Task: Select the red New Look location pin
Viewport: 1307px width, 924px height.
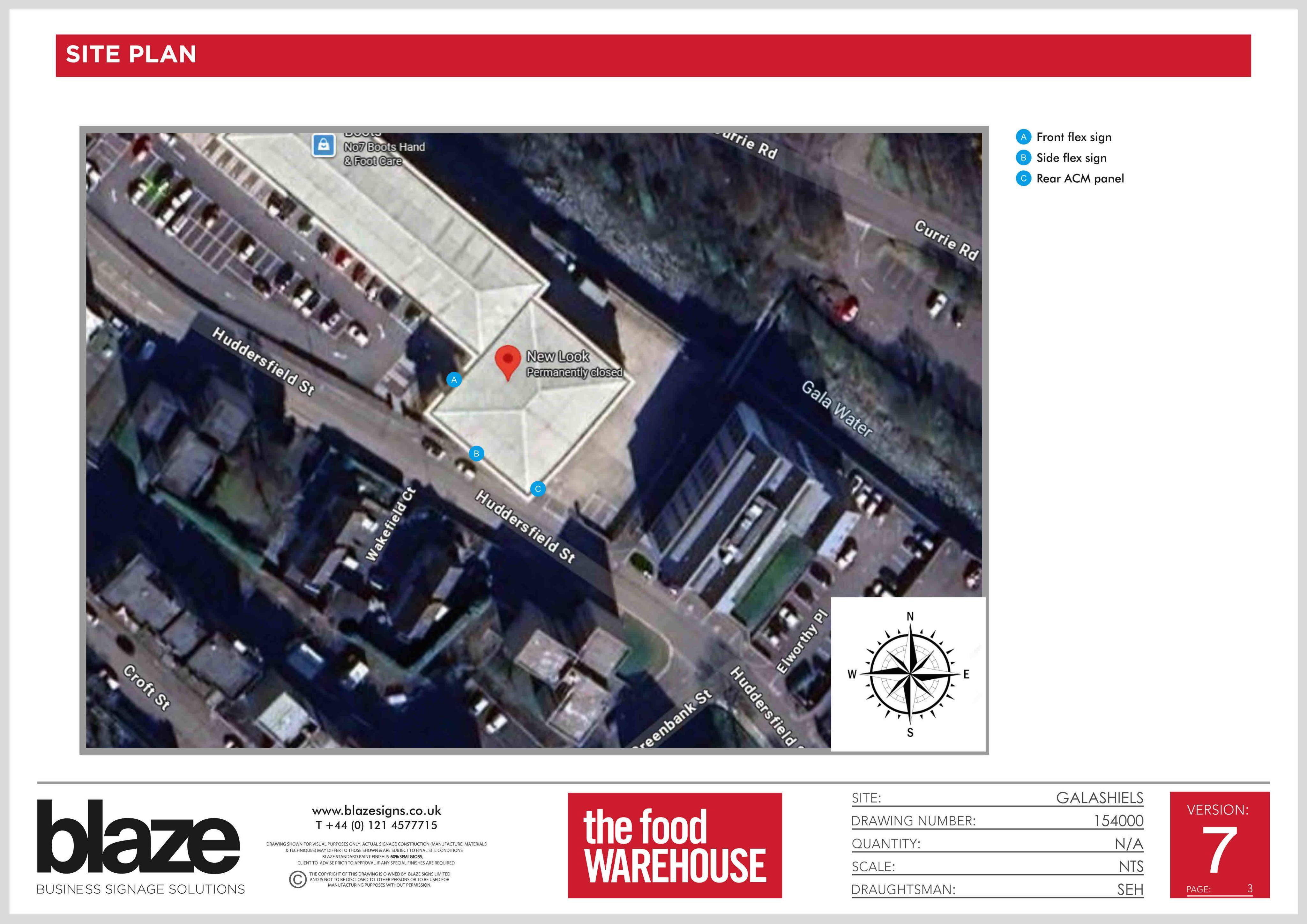Action: pos(508,363)
